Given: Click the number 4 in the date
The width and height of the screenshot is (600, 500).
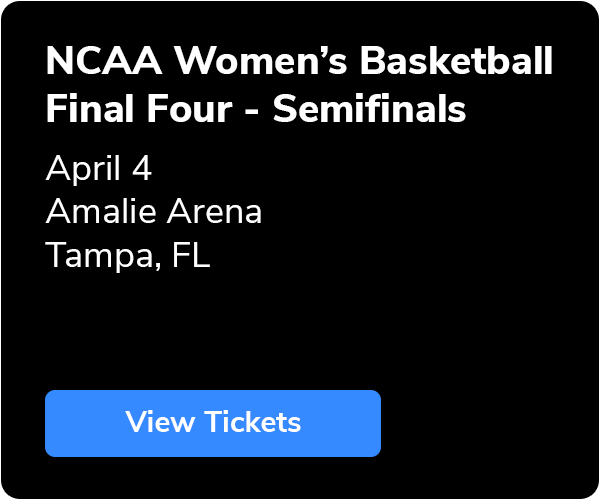Looking at the screenshot, I should coord(142,168).
